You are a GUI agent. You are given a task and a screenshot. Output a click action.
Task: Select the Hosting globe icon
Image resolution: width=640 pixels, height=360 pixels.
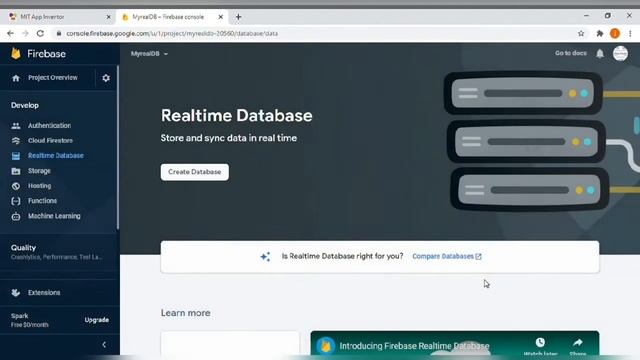pyautogui.click(x=16, y=186)
